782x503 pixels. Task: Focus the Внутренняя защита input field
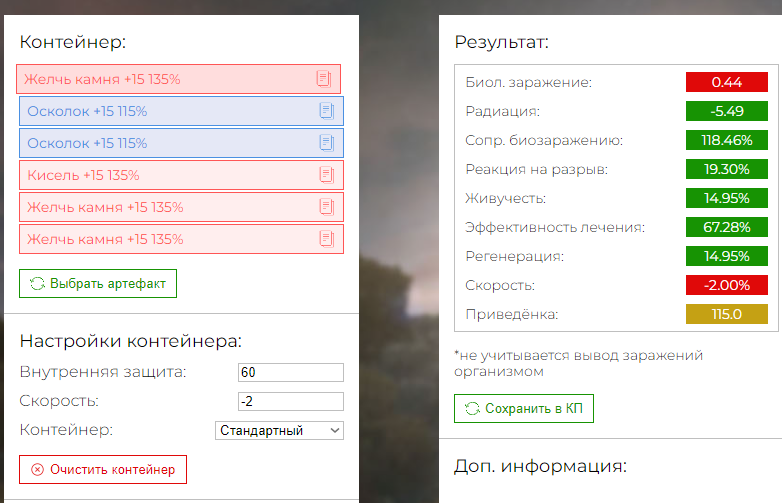(x=291, y=372)
